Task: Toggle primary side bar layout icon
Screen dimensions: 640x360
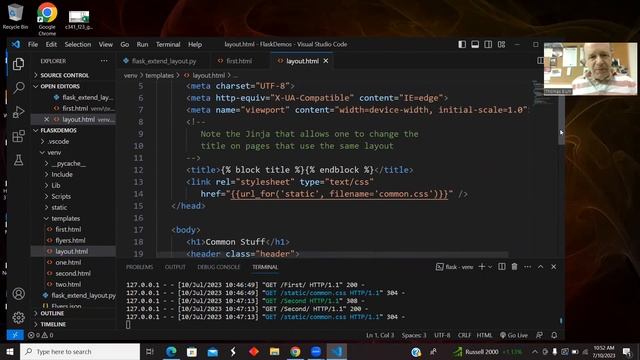Action: tap(462, 44)
